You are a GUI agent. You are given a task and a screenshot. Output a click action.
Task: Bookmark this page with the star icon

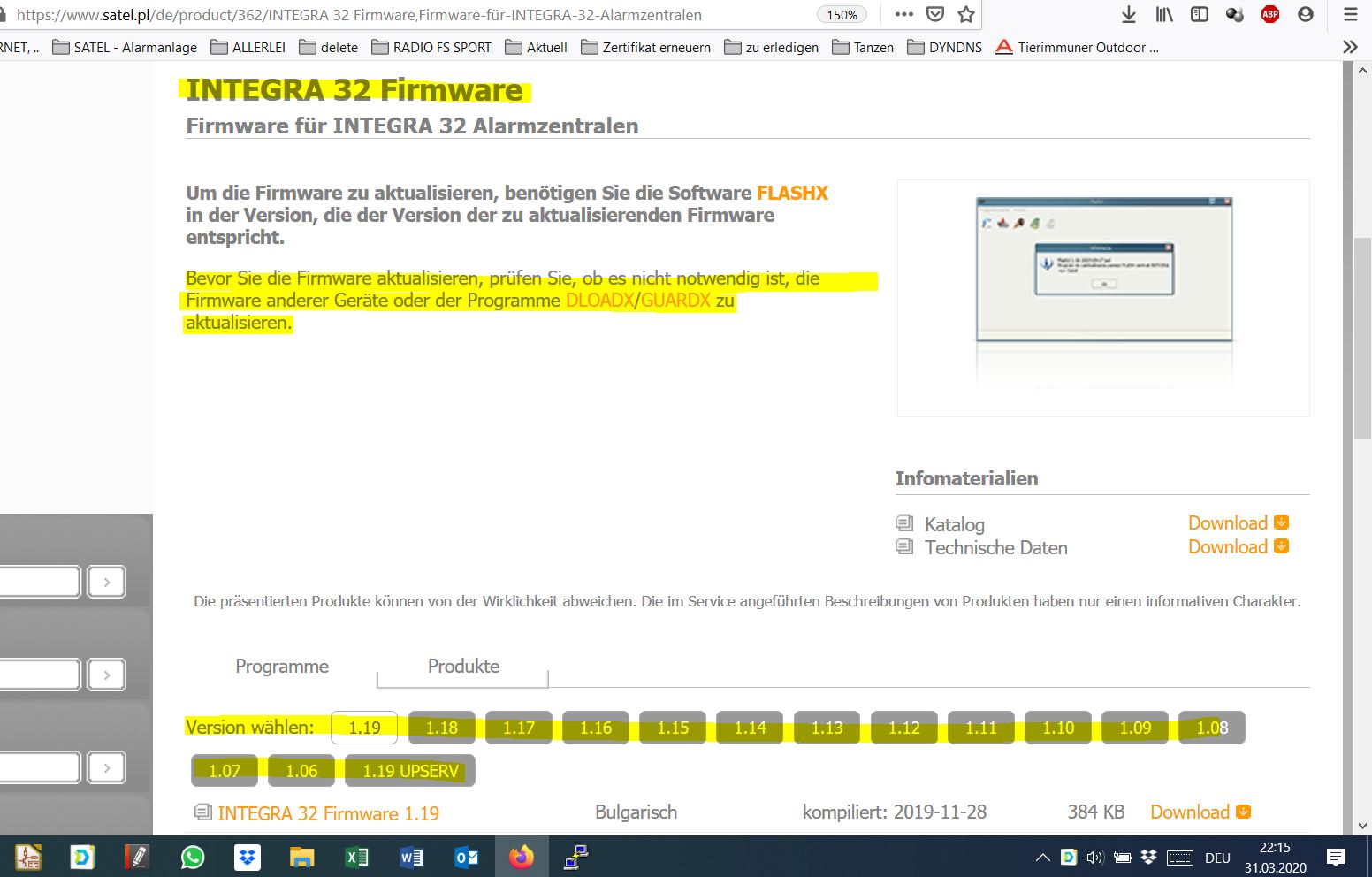(x=966, y=14)
